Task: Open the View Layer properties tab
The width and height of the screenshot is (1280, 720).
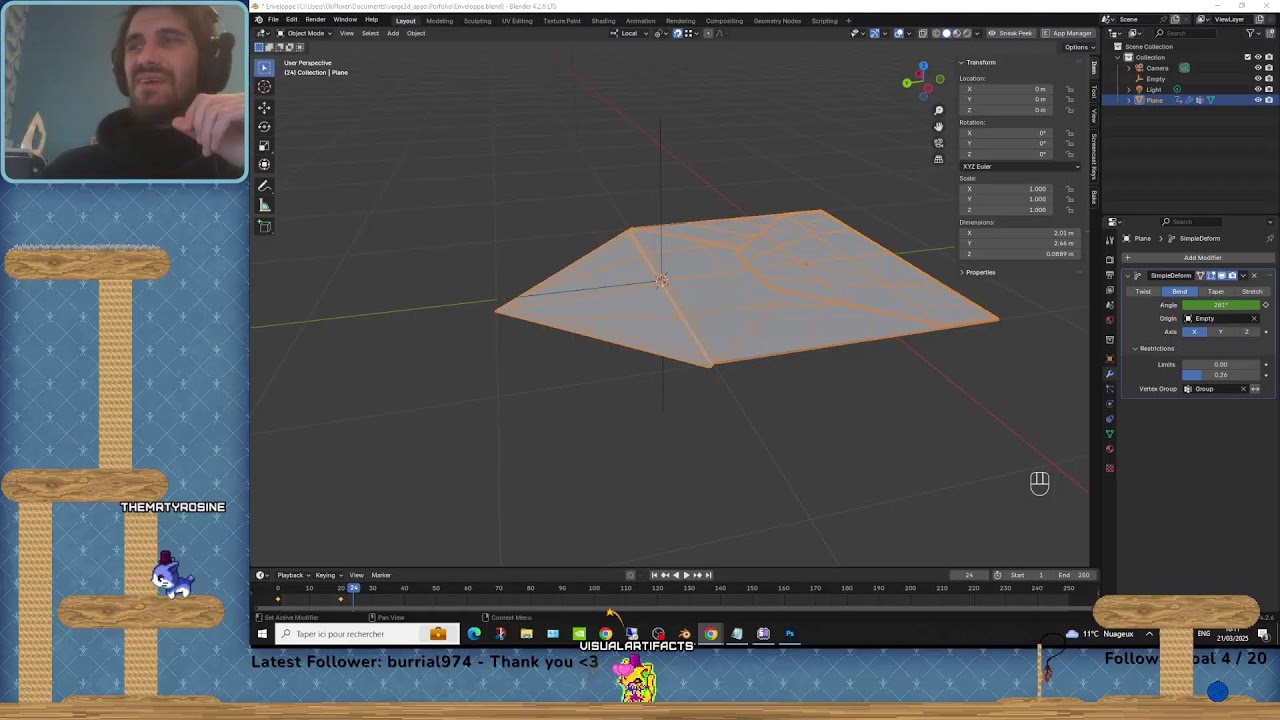Action: 1110,290
